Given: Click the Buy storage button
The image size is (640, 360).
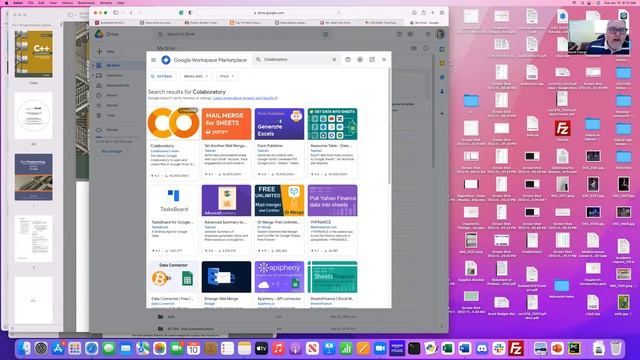Looking at the screenshot, I should click(x=111, y=151).
